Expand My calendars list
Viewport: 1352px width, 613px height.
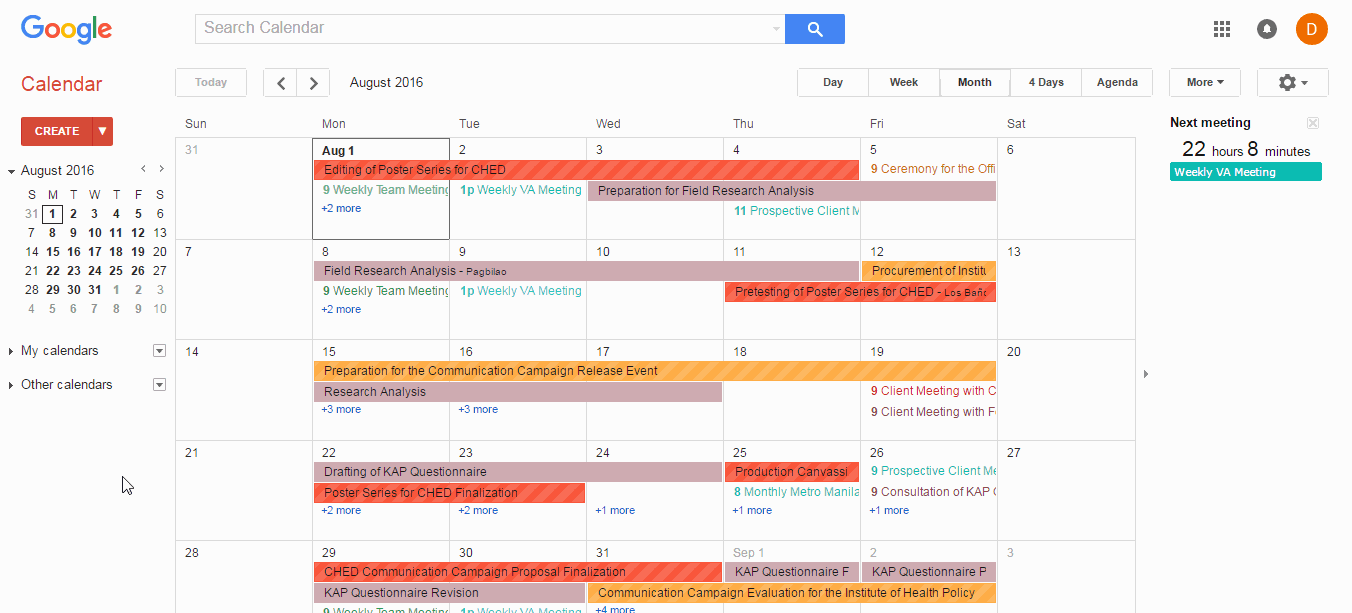[x=12, y=351]
